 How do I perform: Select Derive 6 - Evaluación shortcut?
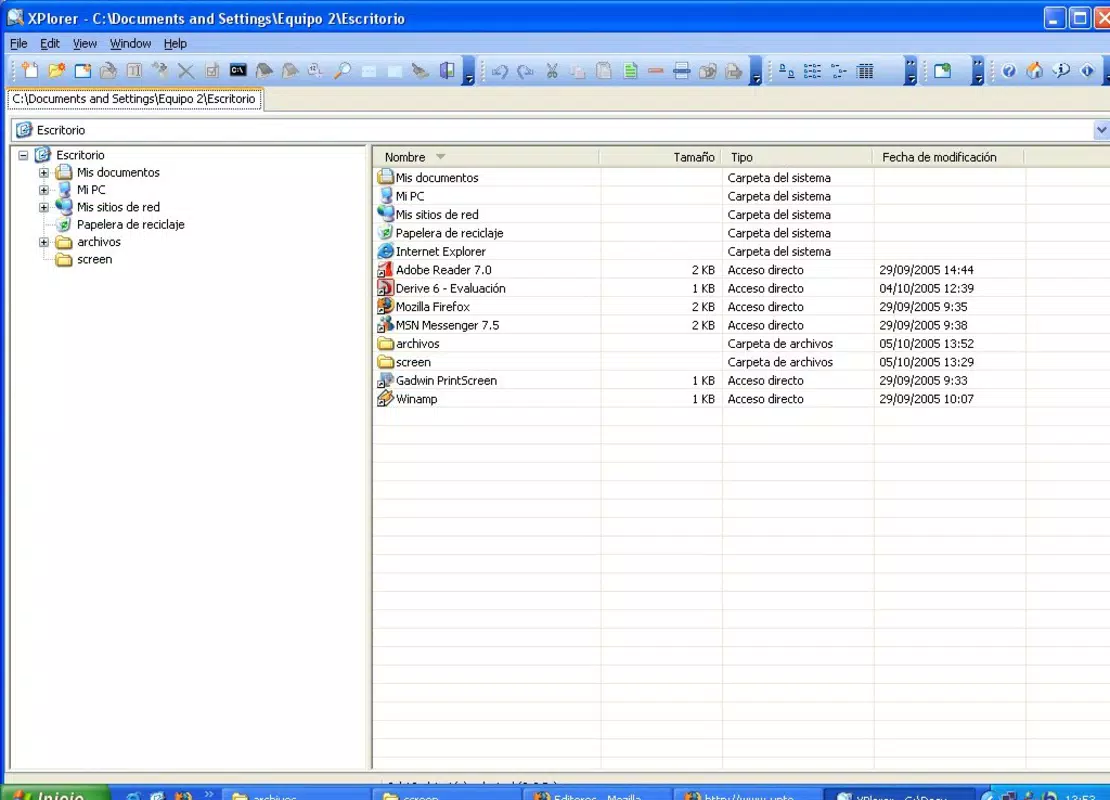[x=450, y=288]
